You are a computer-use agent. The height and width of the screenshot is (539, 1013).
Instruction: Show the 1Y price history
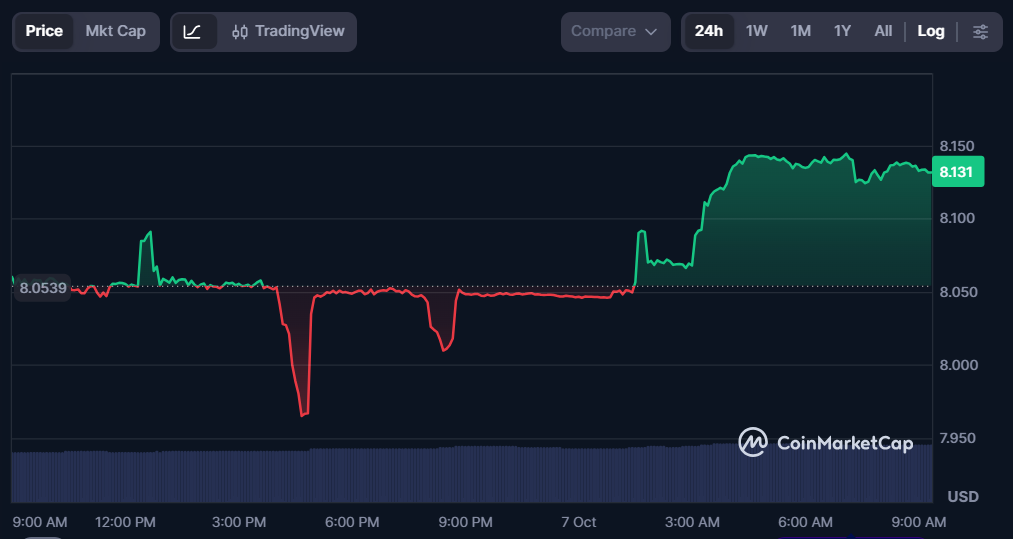tap(842, 32)
